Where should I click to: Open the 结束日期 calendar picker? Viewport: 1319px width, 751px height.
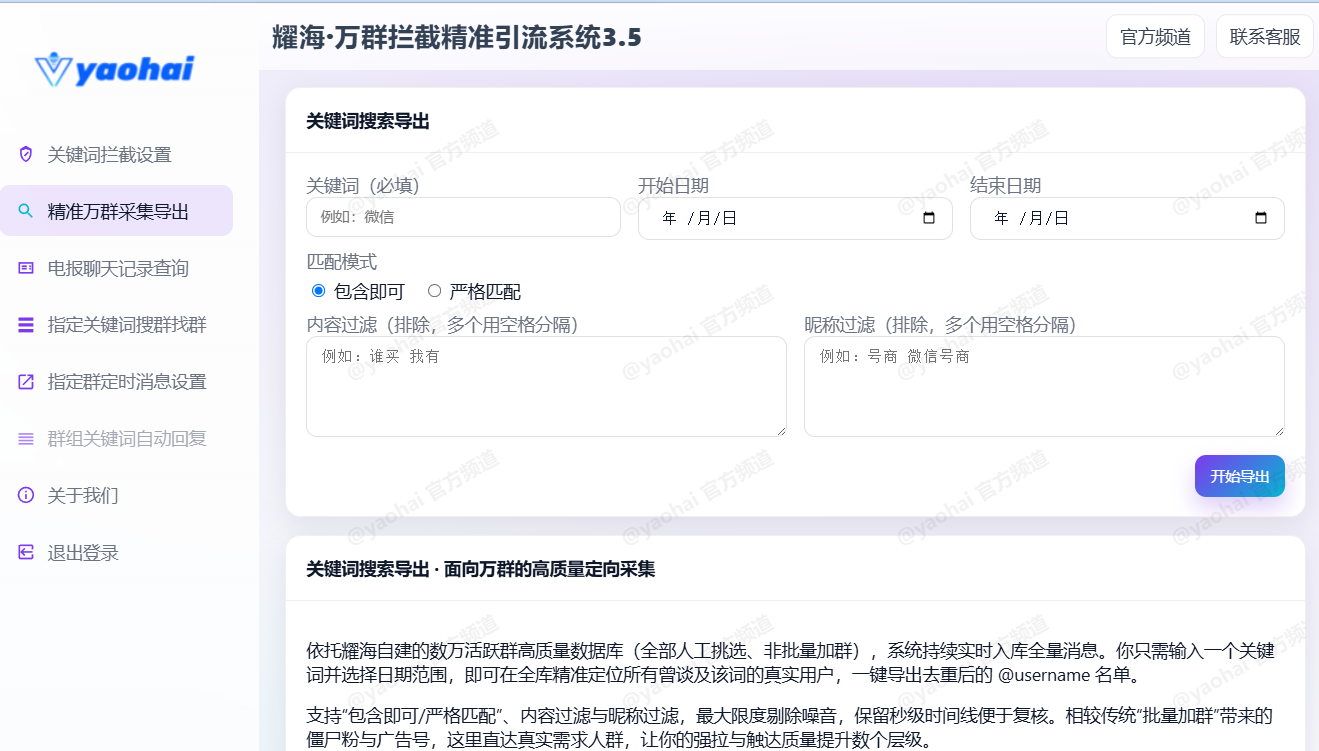[x=1261, y=218]
